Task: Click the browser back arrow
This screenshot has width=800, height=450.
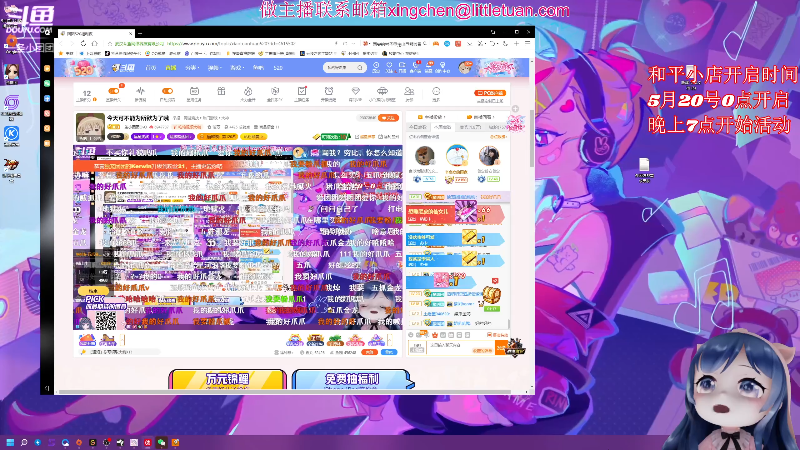Action: [62, 44]
